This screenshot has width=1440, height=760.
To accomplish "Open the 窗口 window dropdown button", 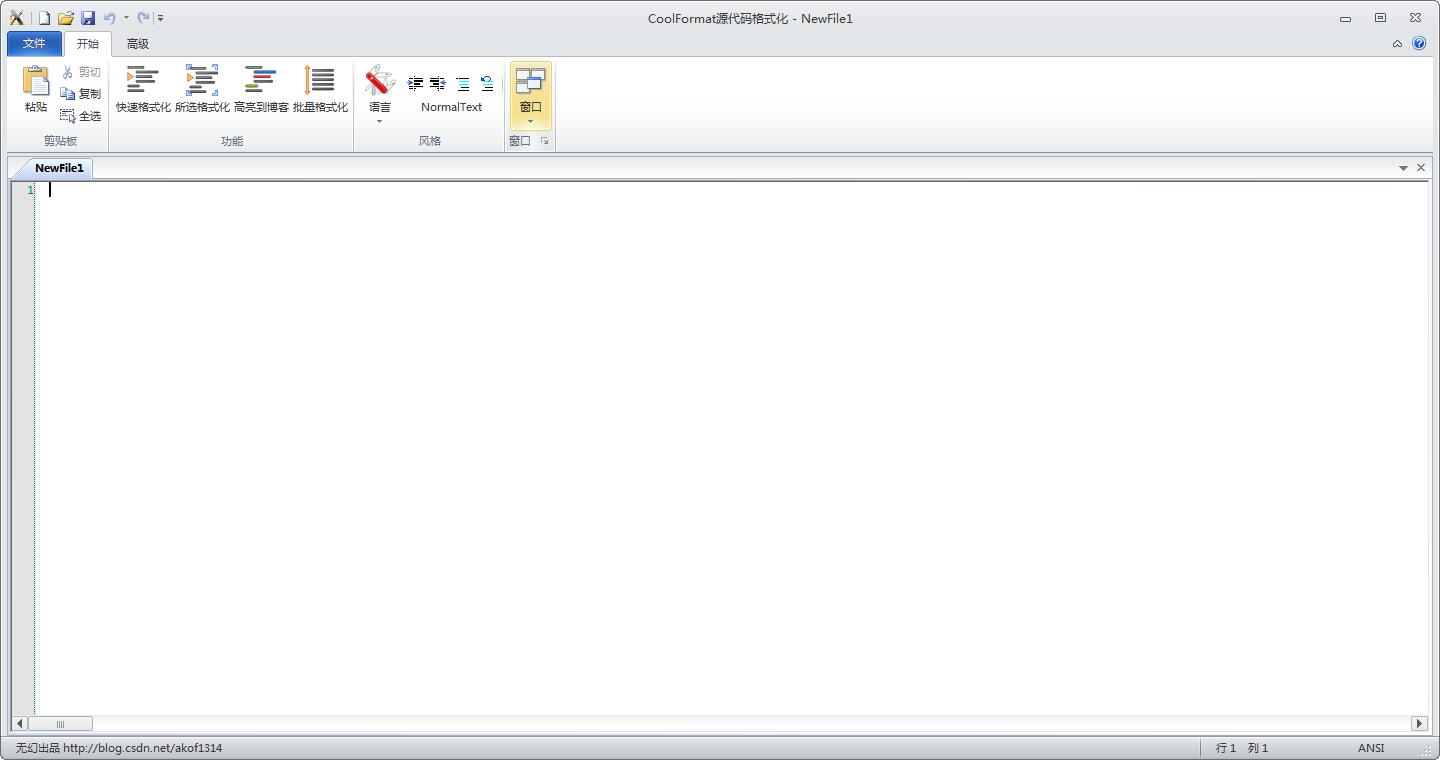I will (x=531, y=95).
